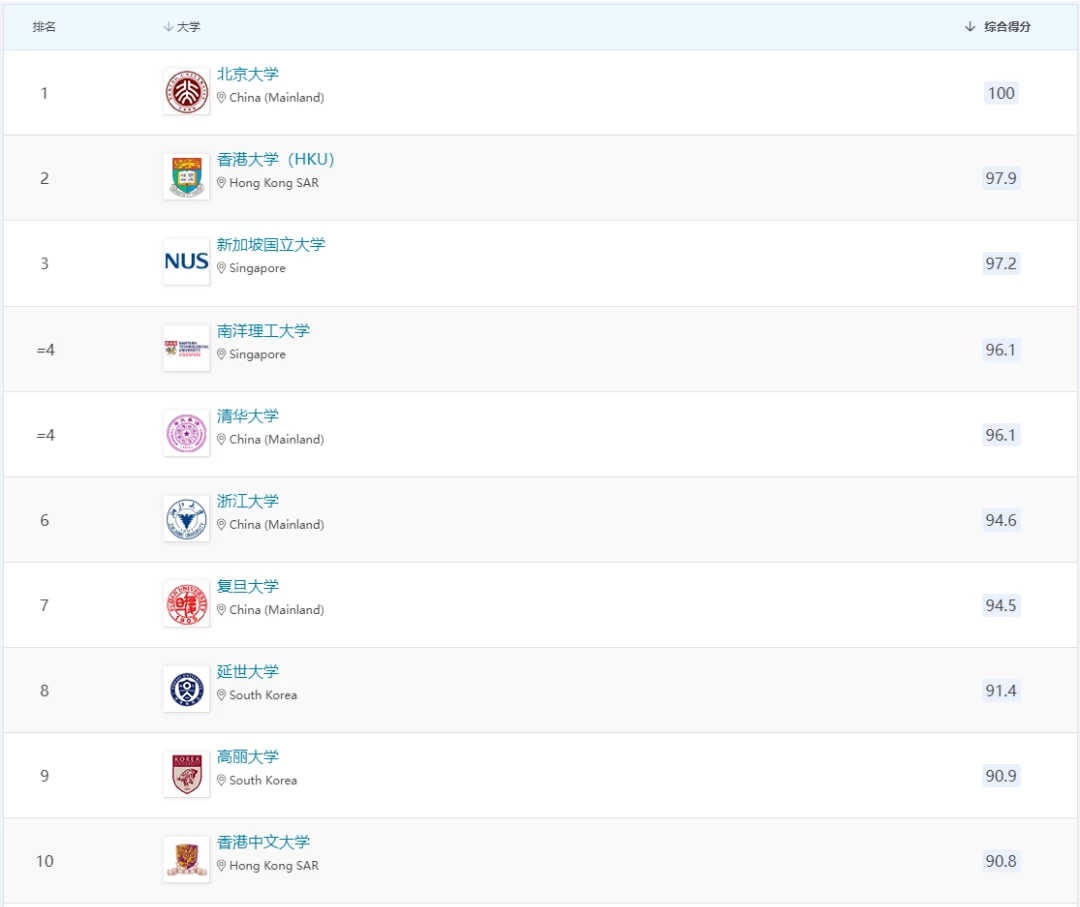Click rank number 8
The width and height of the screenshot is (1080, 907).
tap(44, 691)
